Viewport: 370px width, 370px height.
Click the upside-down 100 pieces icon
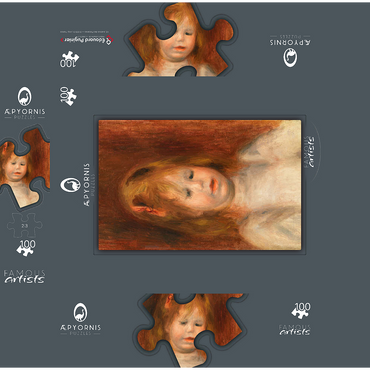(69, 59)
